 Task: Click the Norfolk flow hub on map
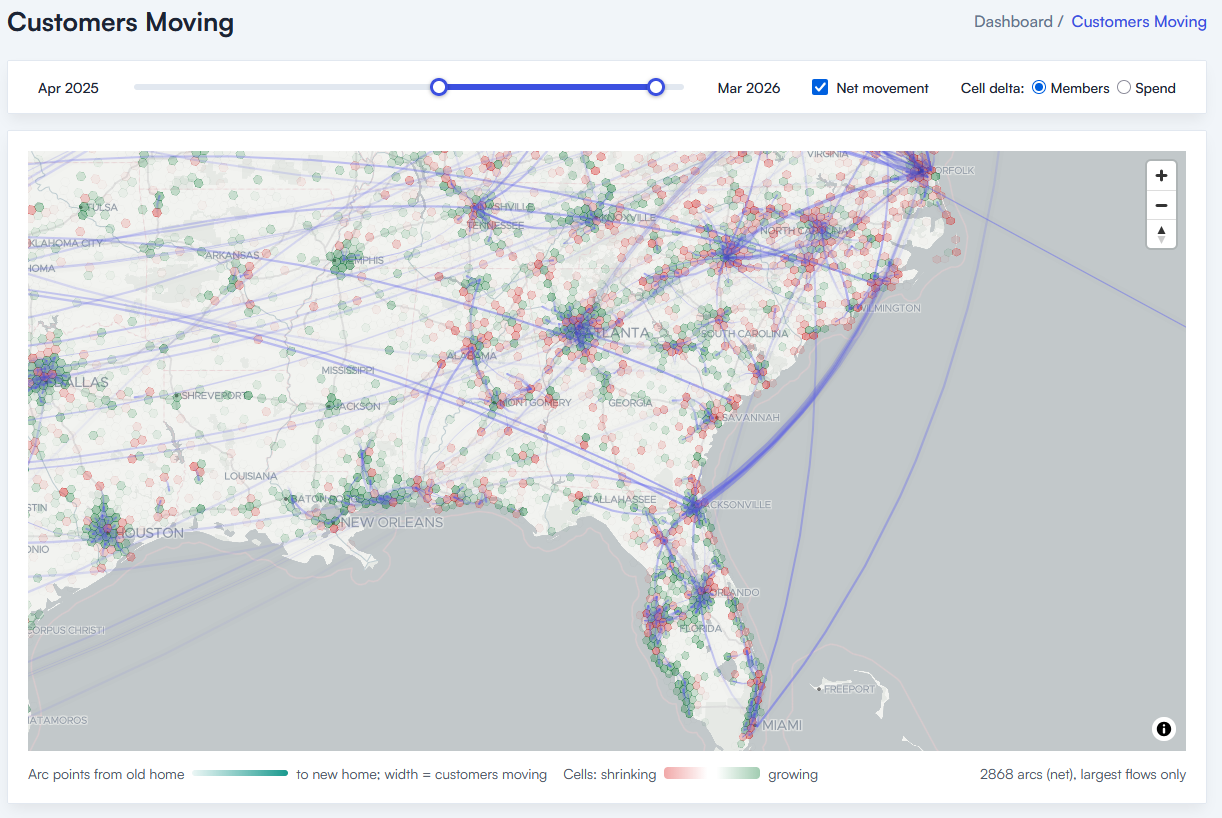coord(918,171)
